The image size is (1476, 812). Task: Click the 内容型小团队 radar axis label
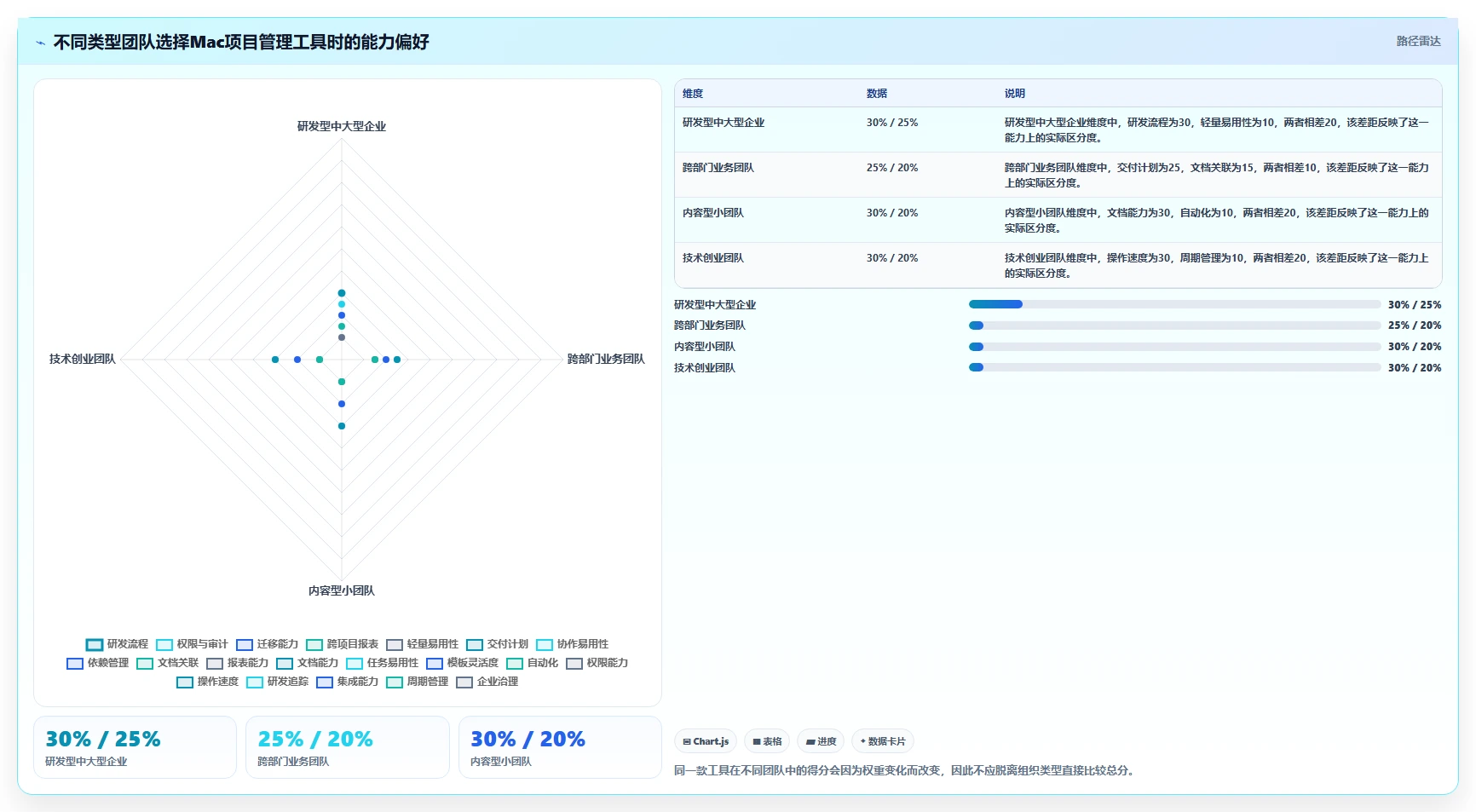[x=342, y=590]
